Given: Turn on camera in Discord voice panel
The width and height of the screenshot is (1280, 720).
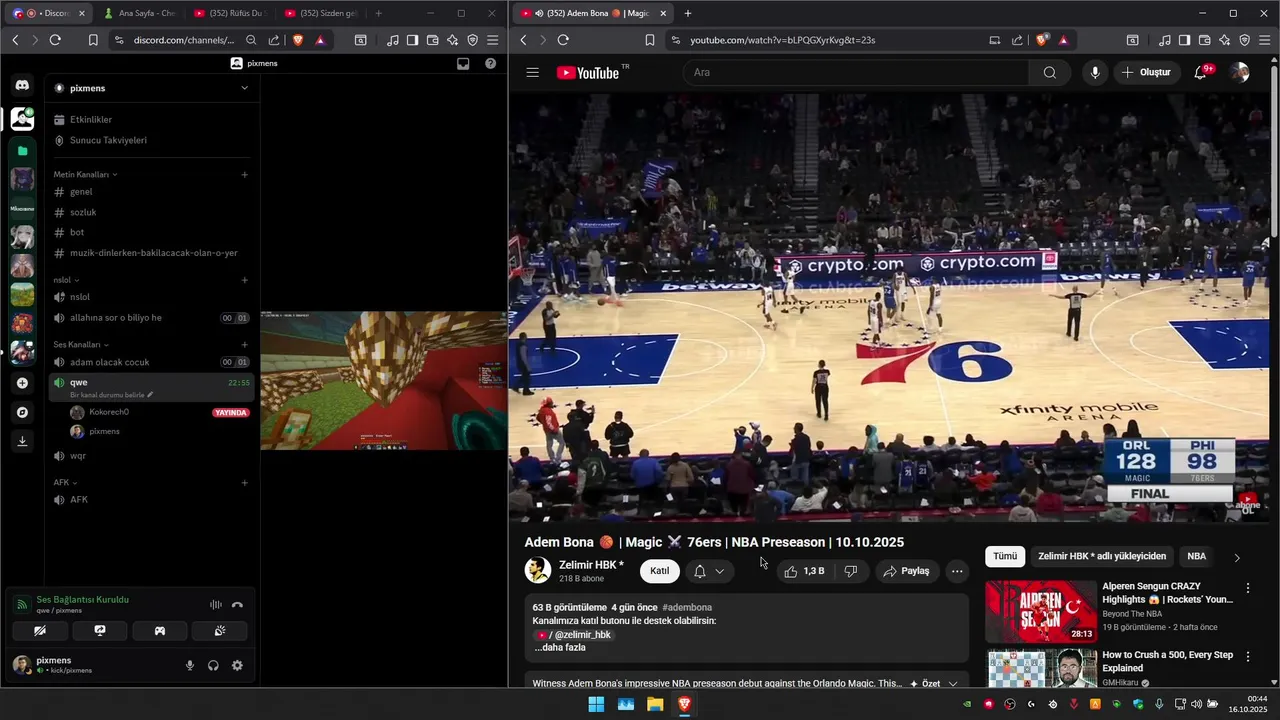Looking at the screenshot, I should [40, 631].
